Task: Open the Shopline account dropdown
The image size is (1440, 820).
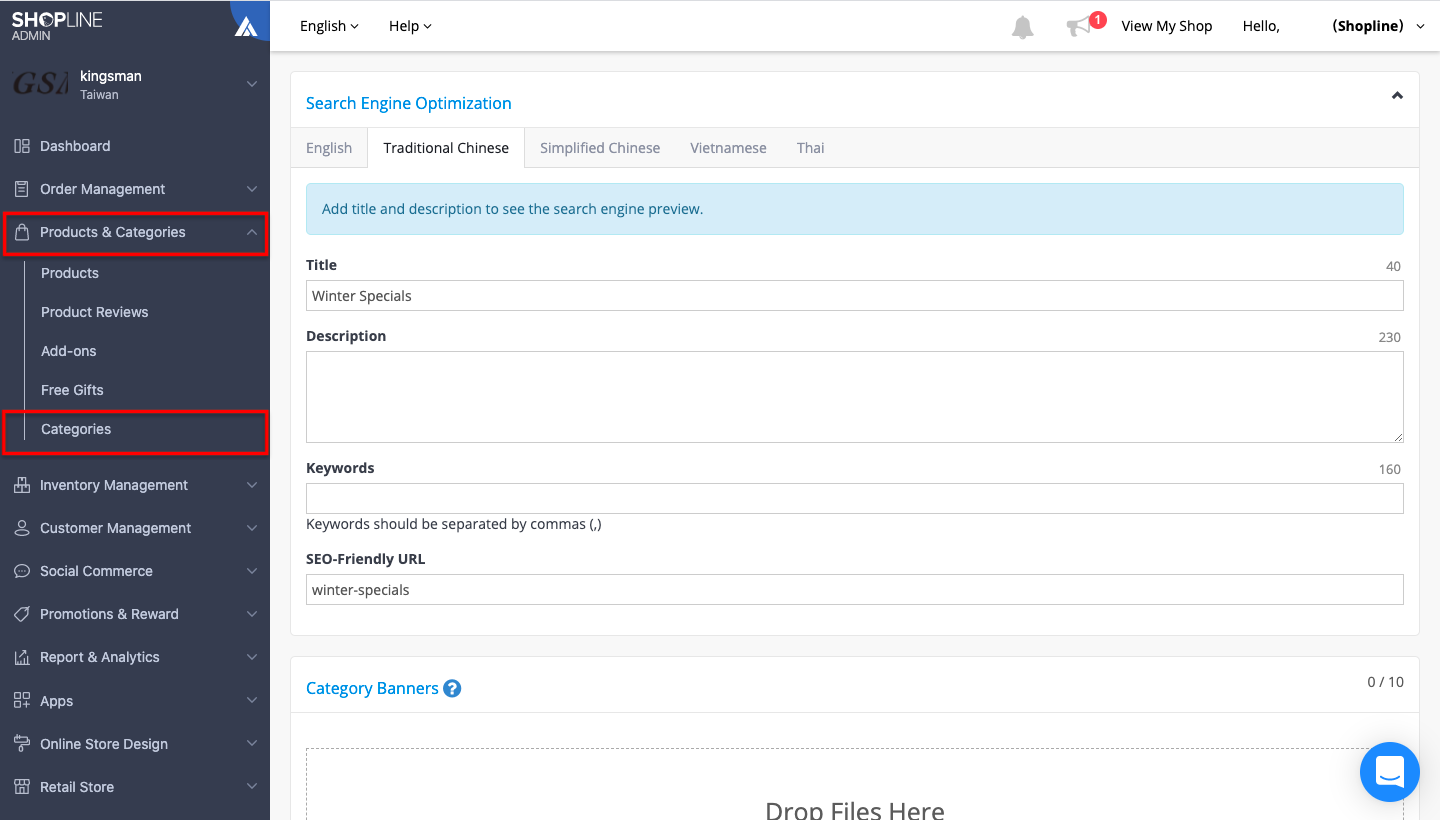Action: 1378,26
